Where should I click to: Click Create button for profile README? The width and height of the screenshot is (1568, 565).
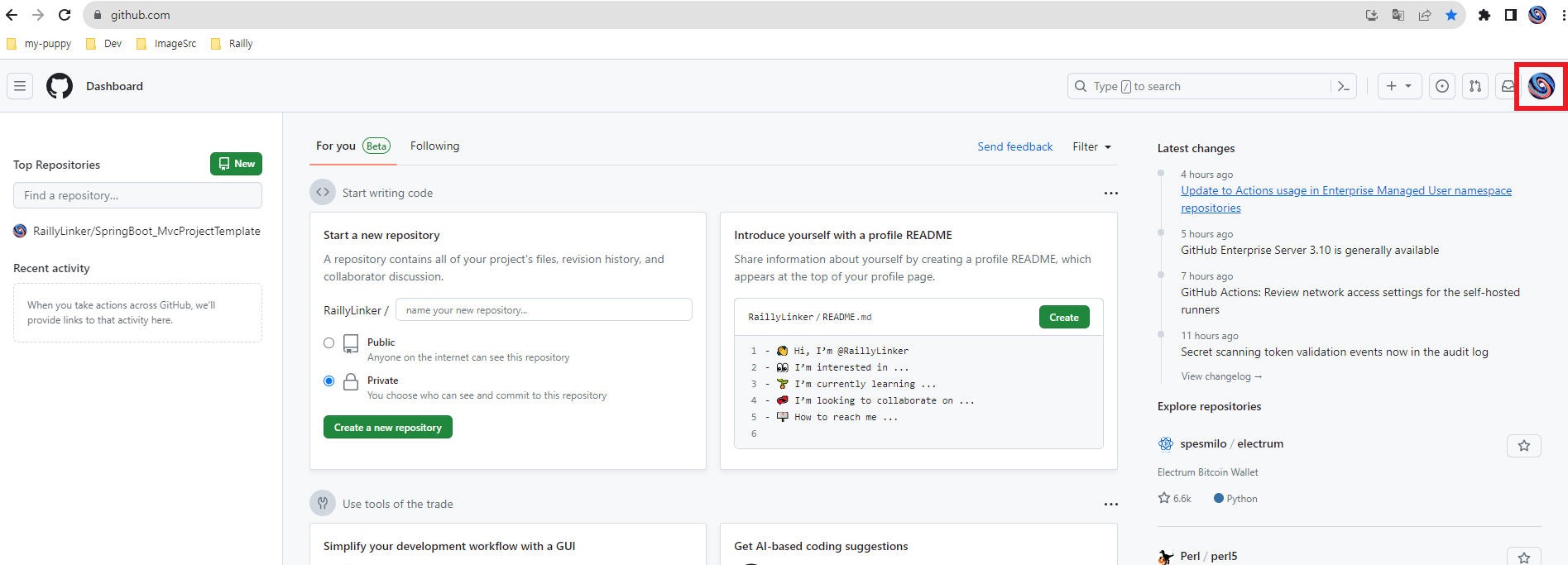point(1064,317)
